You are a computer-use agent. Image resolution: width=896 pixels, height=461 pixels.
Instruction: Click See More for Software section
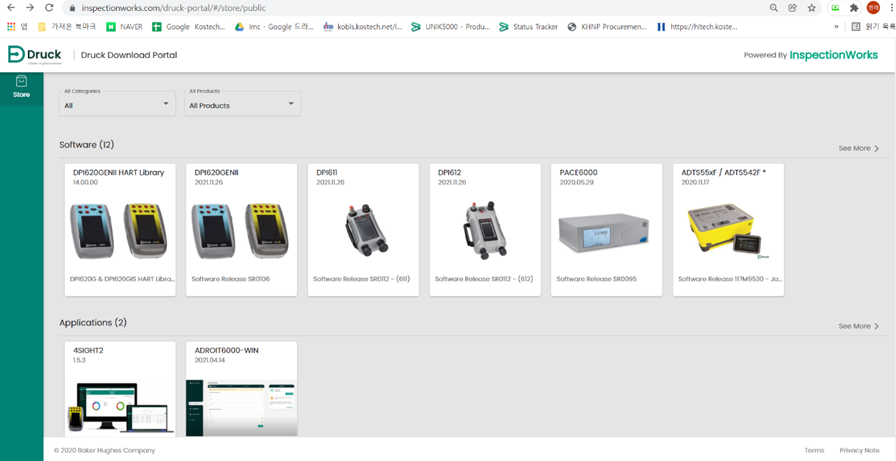(858, 148)
